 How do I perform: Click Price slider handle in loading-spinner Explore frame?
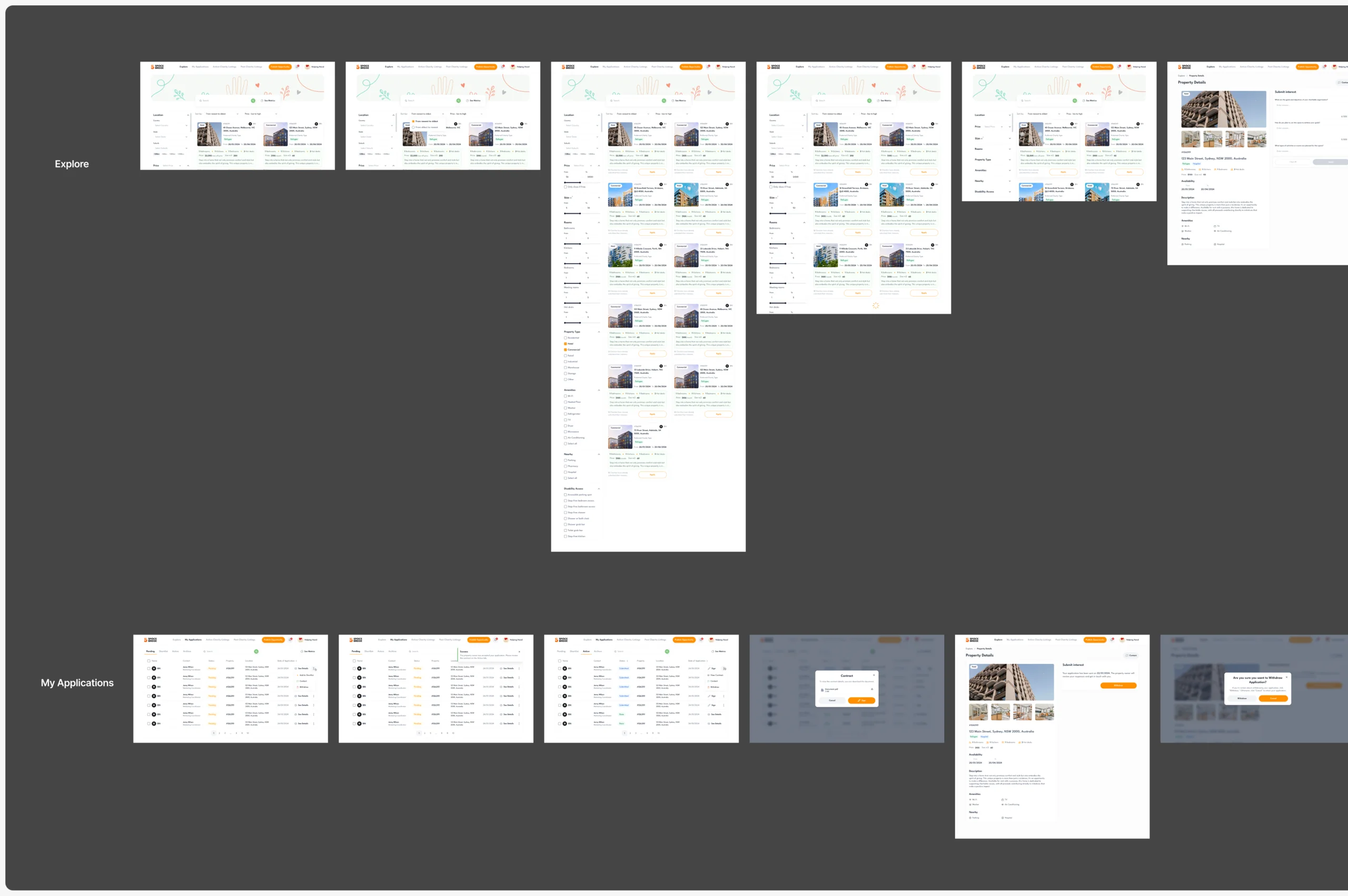tap(786, 183)
